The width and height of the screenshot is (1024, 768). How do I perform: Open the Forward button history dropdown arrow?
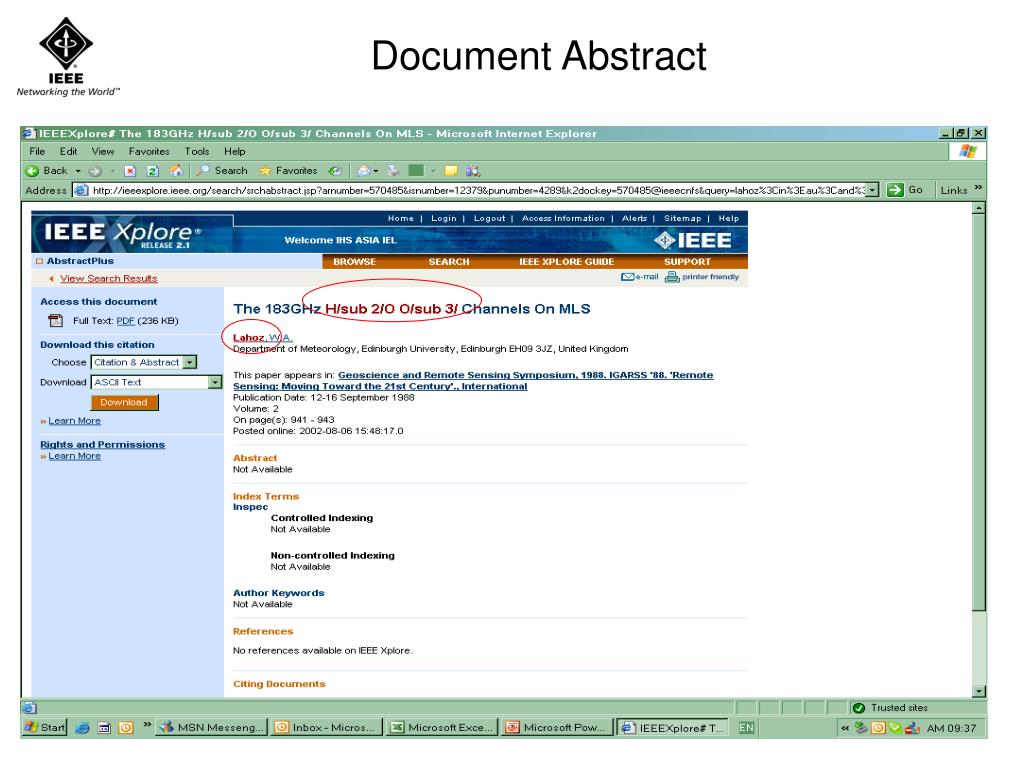(x=112, y=171)
